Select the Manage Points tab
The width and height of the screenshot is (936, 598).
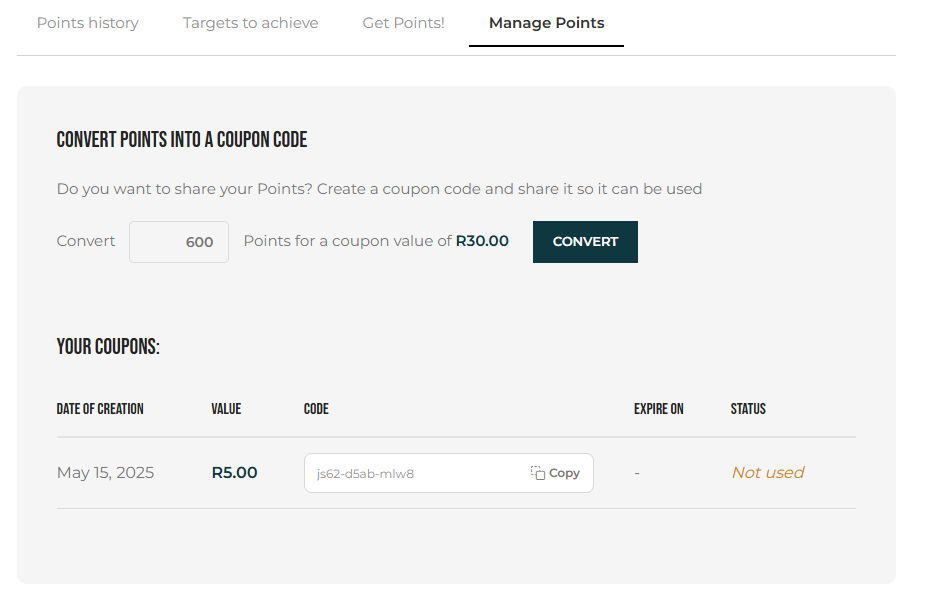(546, 23)
